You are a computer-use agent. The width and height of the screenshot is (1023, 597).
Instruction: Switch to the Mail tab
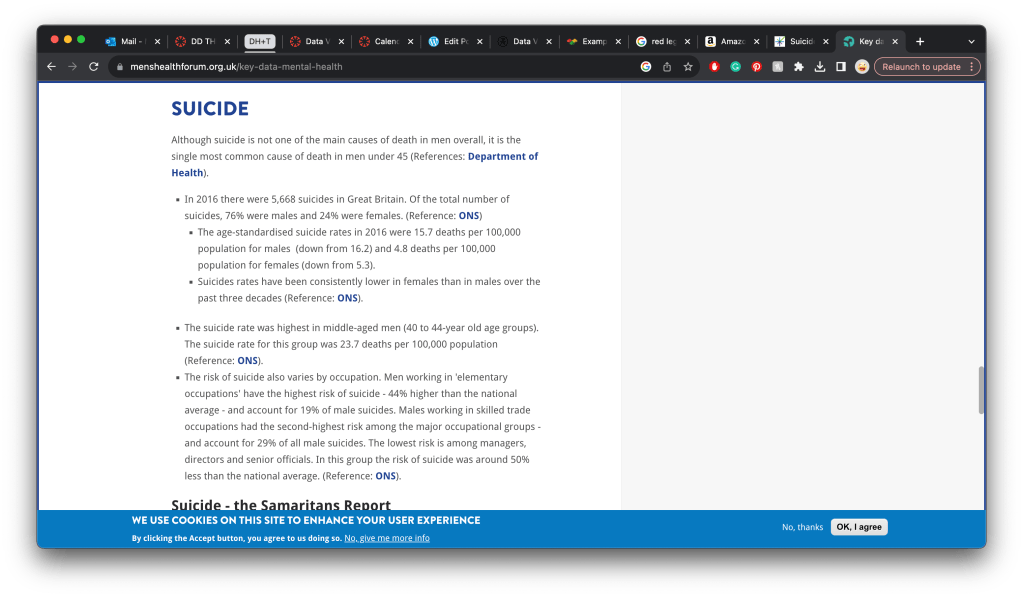click(x=128, y=41)
